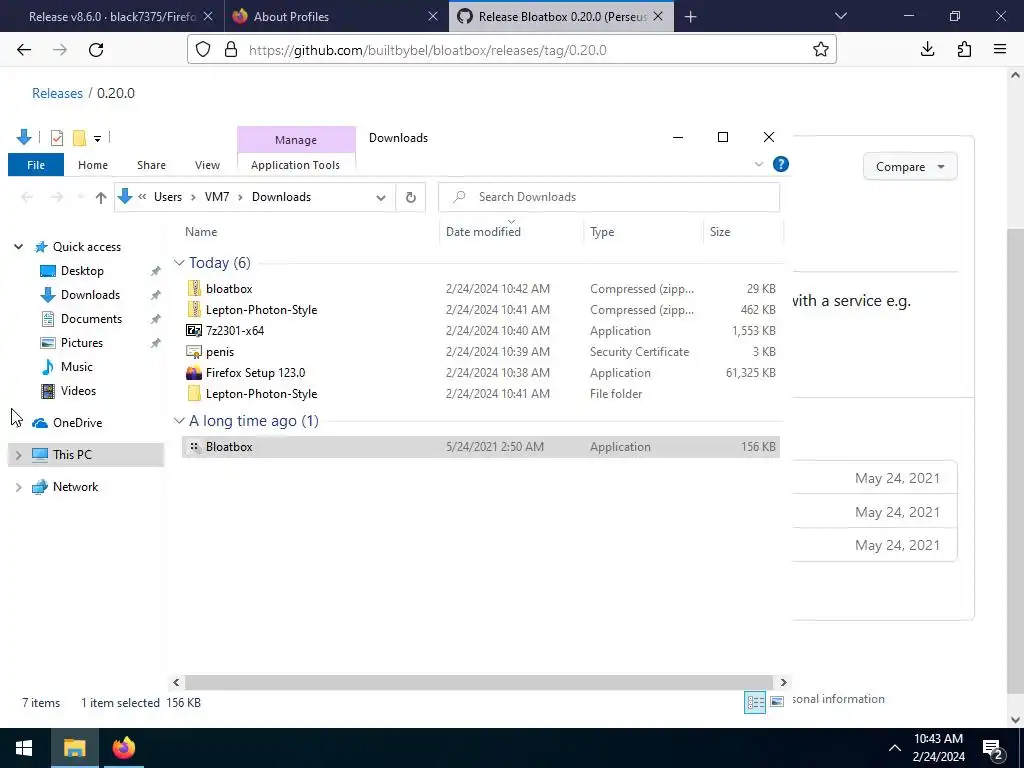Collapse the A long time ago group
The image size is (1024, 768).
pyautogui.click(x=179, y=421)
